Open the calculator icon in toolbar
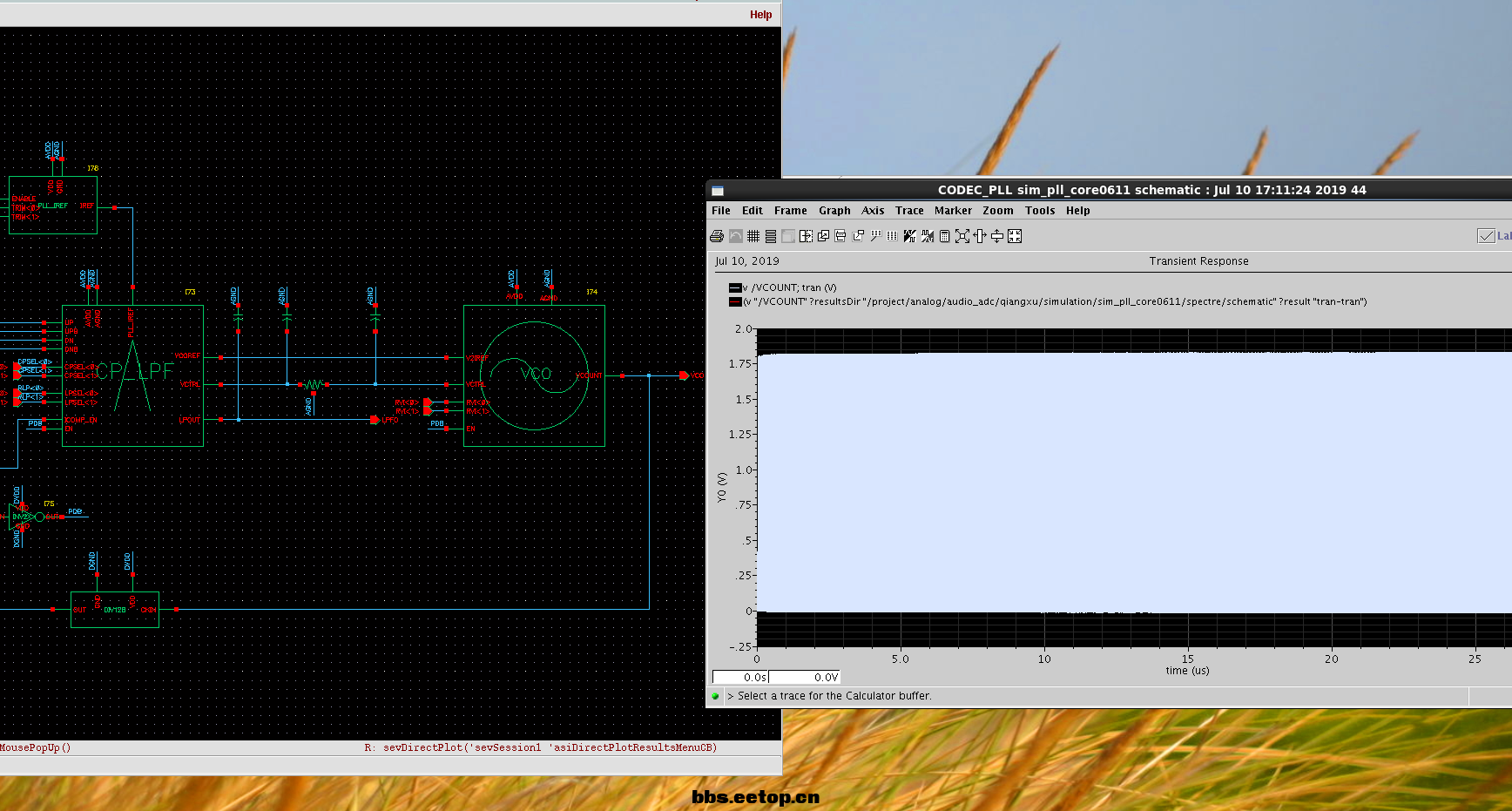The height and width of the screenshot is (811, 1512). point(944,236)
